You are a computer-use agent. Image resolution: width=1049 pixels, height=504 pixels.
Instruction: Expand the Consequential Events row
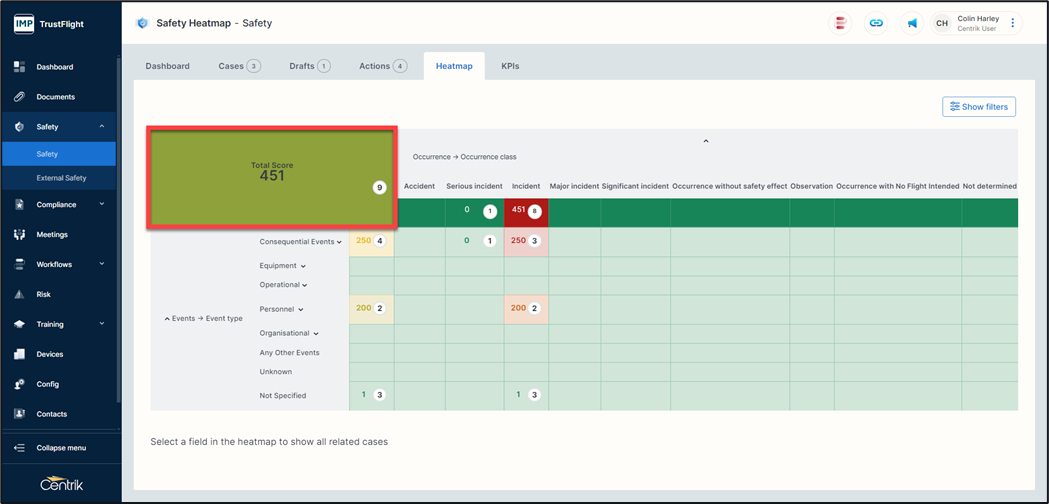339,242
